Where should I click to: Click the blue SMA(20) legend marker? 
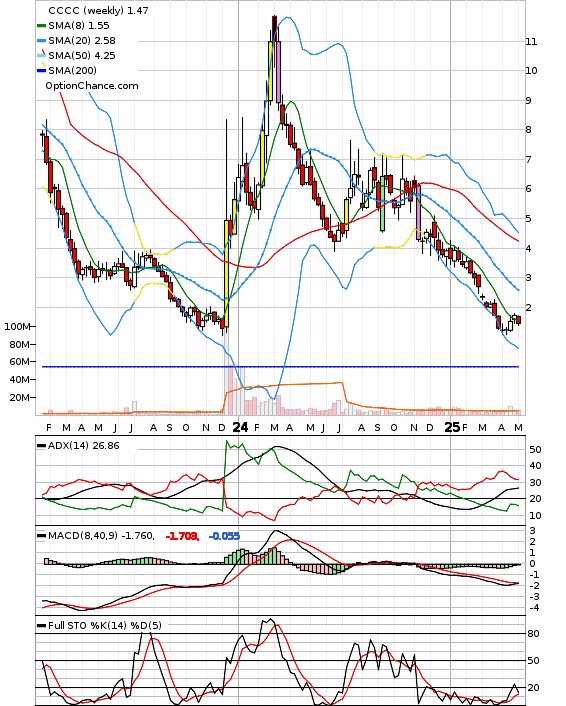(x=41, y=41)
